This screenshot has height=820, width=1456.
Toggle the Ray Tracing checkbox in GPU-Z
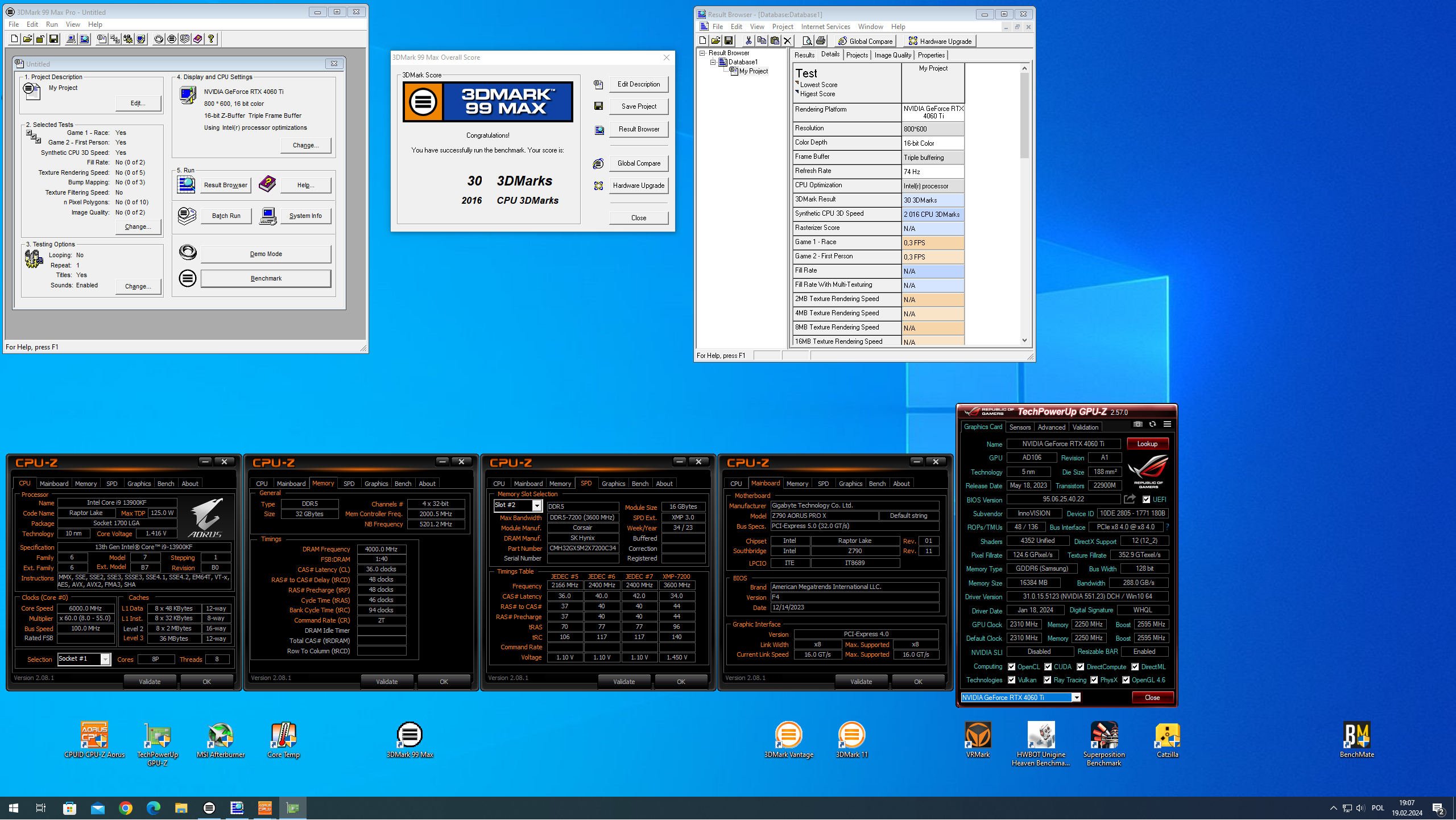click(x=1047, y=680)
